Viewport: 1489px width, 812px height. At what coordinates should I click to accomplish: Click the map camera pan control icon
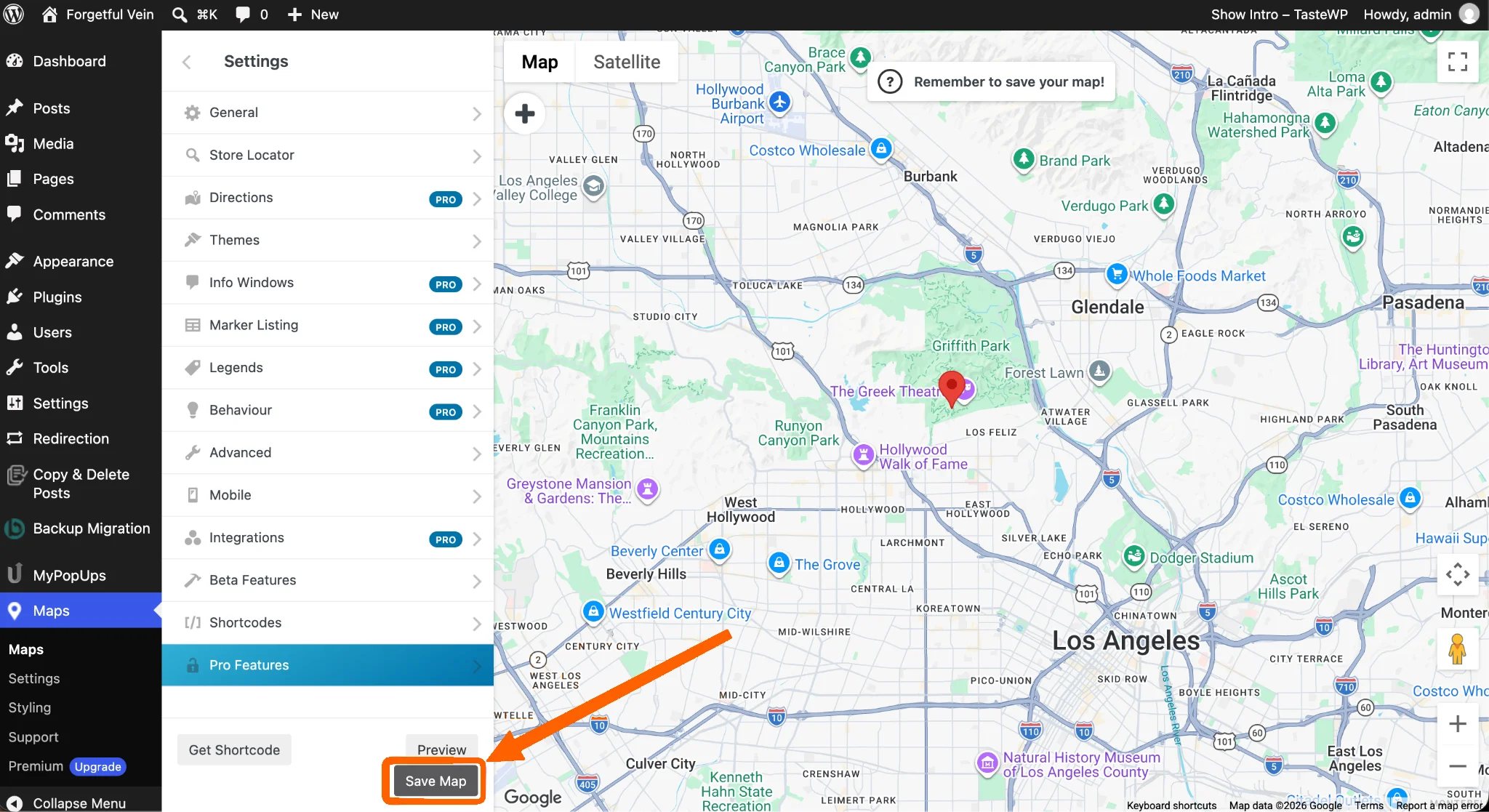1457,574
